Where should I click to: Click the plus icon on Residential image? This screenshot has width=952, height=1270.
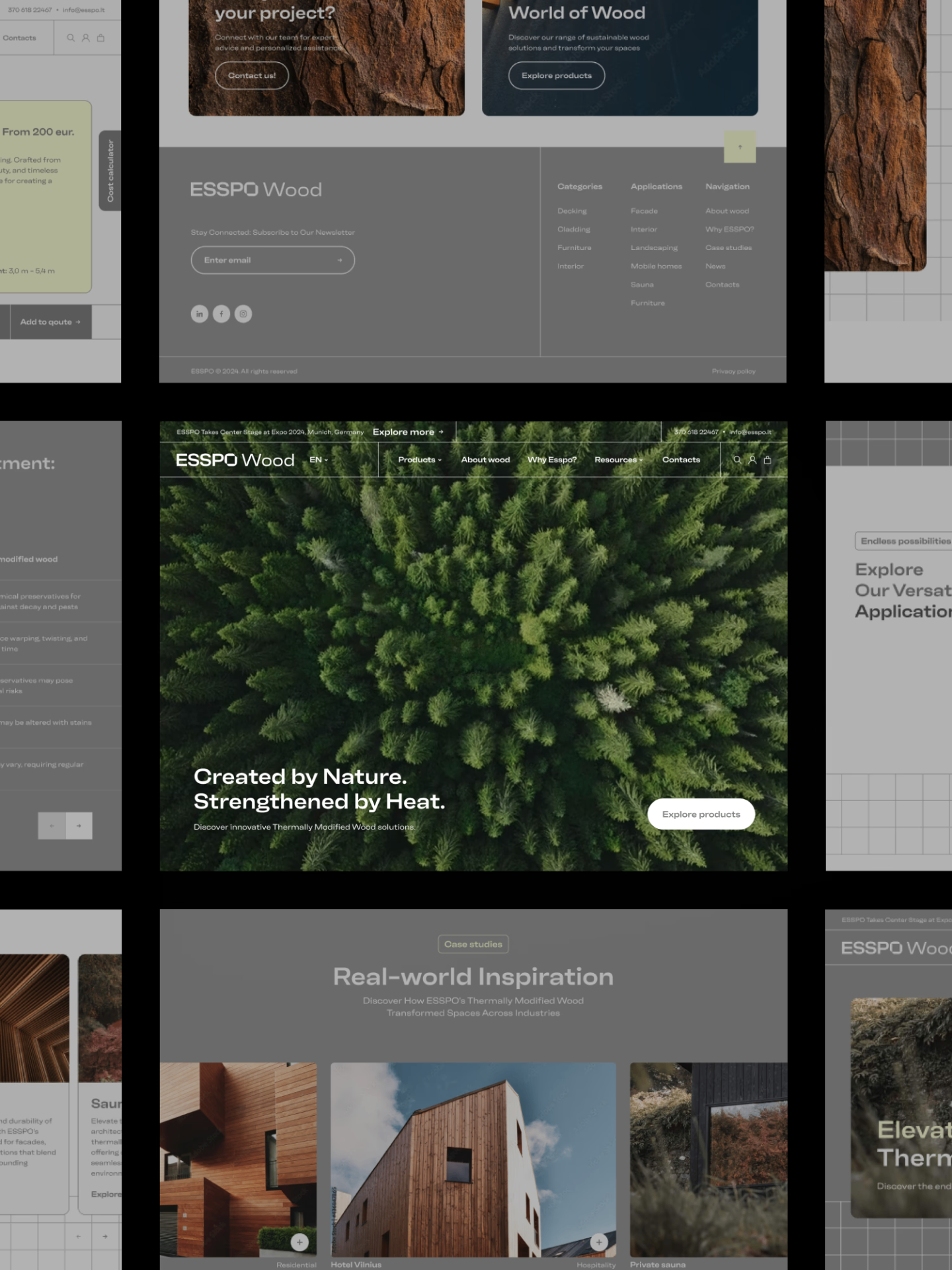pyautogui.click(x=299, y=1242)
